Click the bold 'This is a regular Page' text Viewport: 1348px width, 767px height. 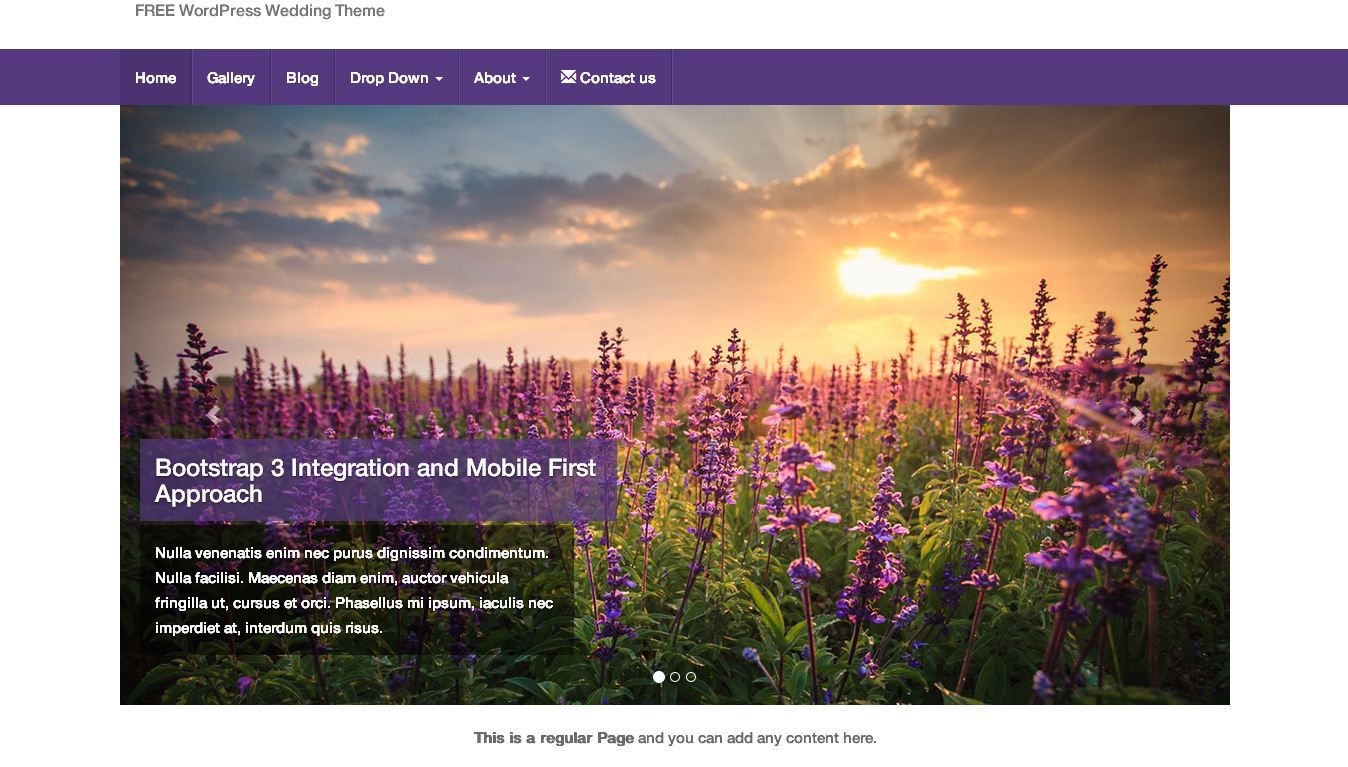[553, 738]
